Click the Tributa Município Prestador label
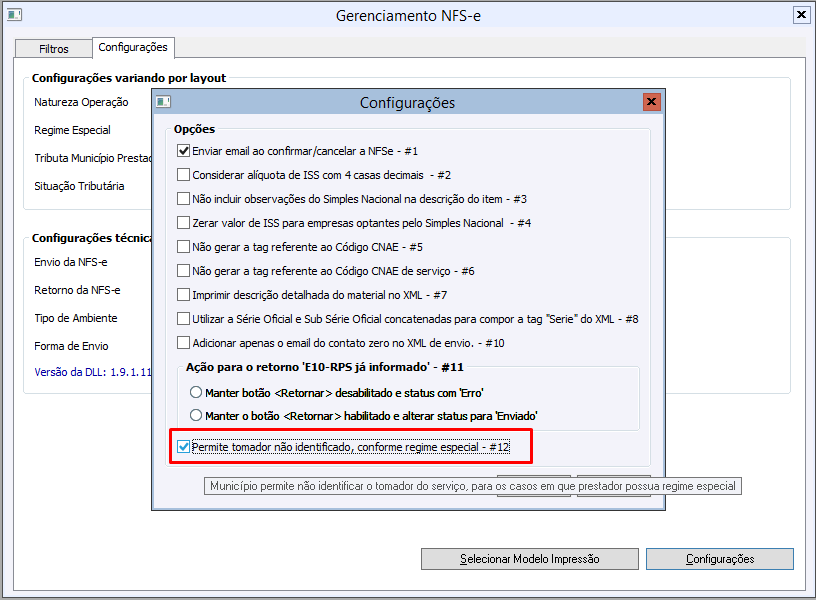Viewport: 816px width, 600px height. tap(93, 158)
